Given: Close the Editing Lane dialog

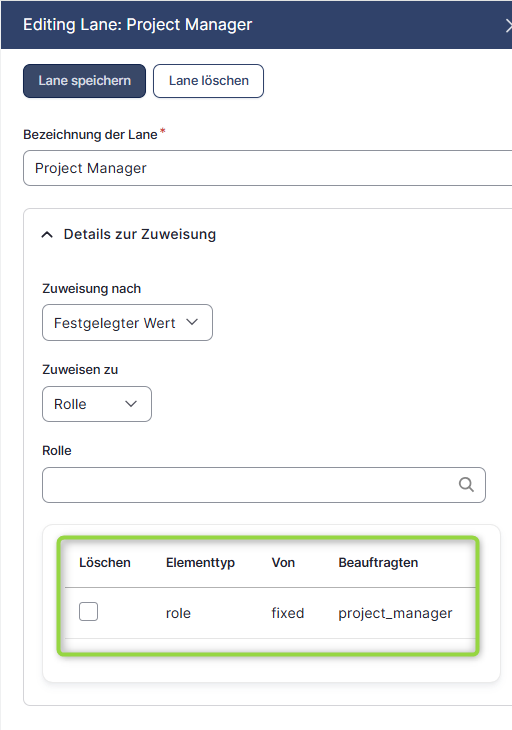Looking at the screenshot, I should (508, 26).
